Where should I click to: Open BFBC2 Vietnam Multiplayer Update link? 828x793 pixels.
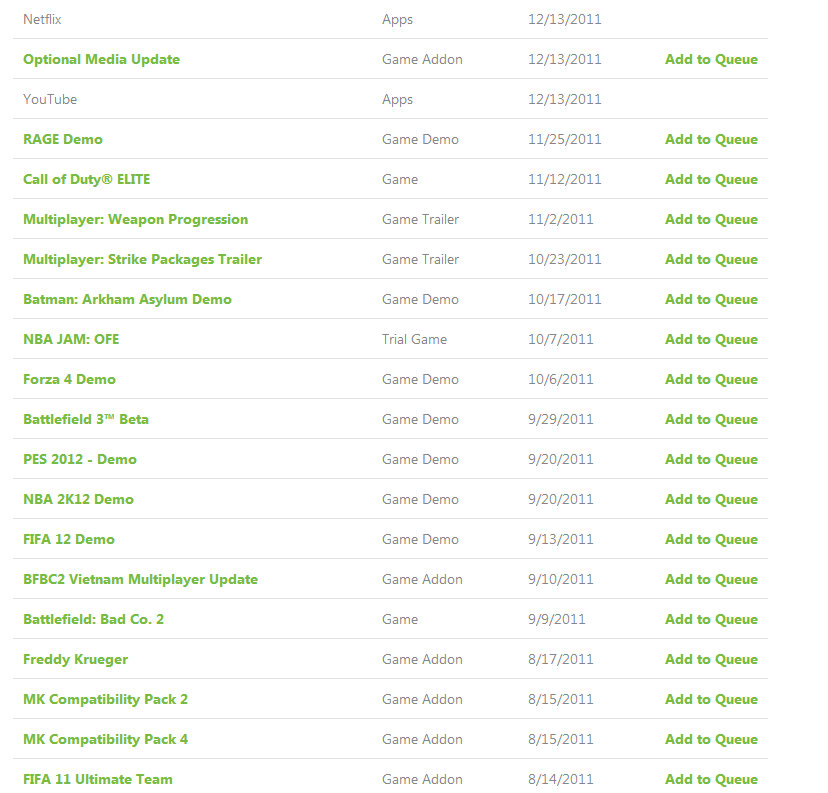(140, 579)
